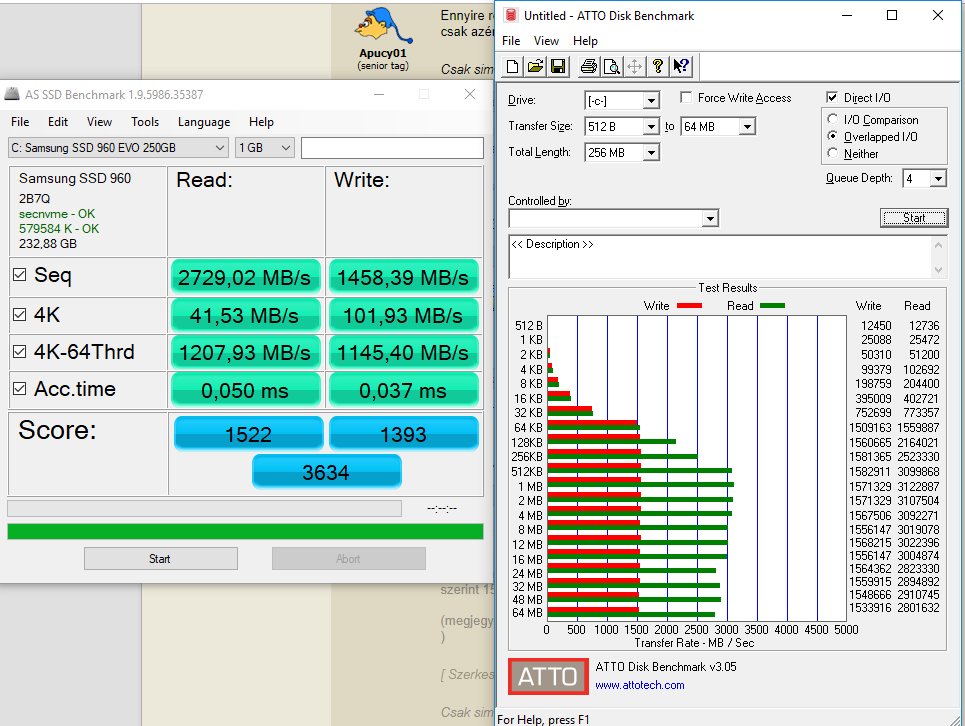Click the Print Preview icon in ATTO toolbar
This screenshot has height=726, width=965.
tap(612, 66)
